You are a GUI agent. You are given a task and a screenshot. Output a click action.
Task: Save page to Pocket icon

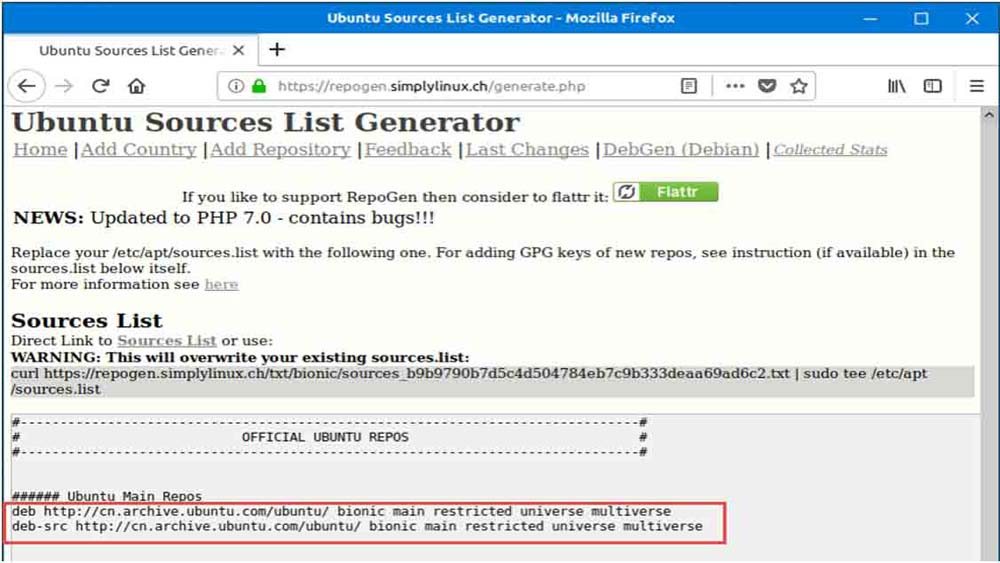tap(767, 86)
